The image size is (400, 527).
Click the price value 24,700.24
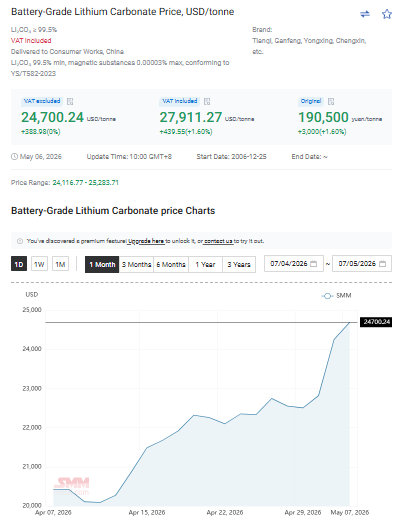tap(52, 117)
